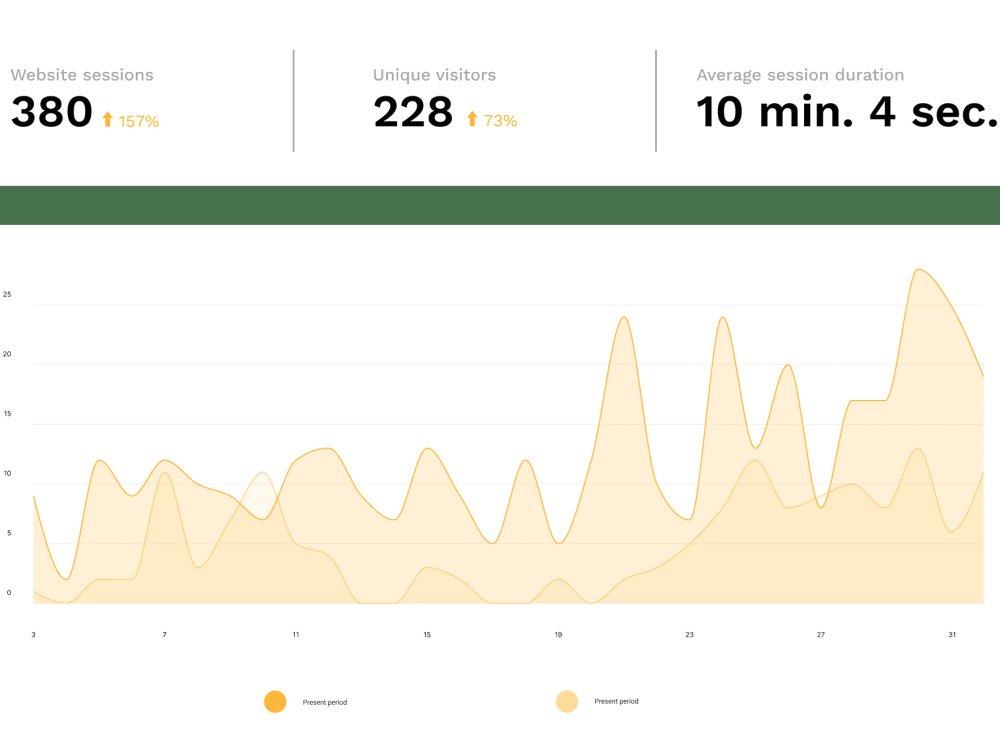Select the light orange legend circle
1000x750 pixels.
click(x=566, y=701)
